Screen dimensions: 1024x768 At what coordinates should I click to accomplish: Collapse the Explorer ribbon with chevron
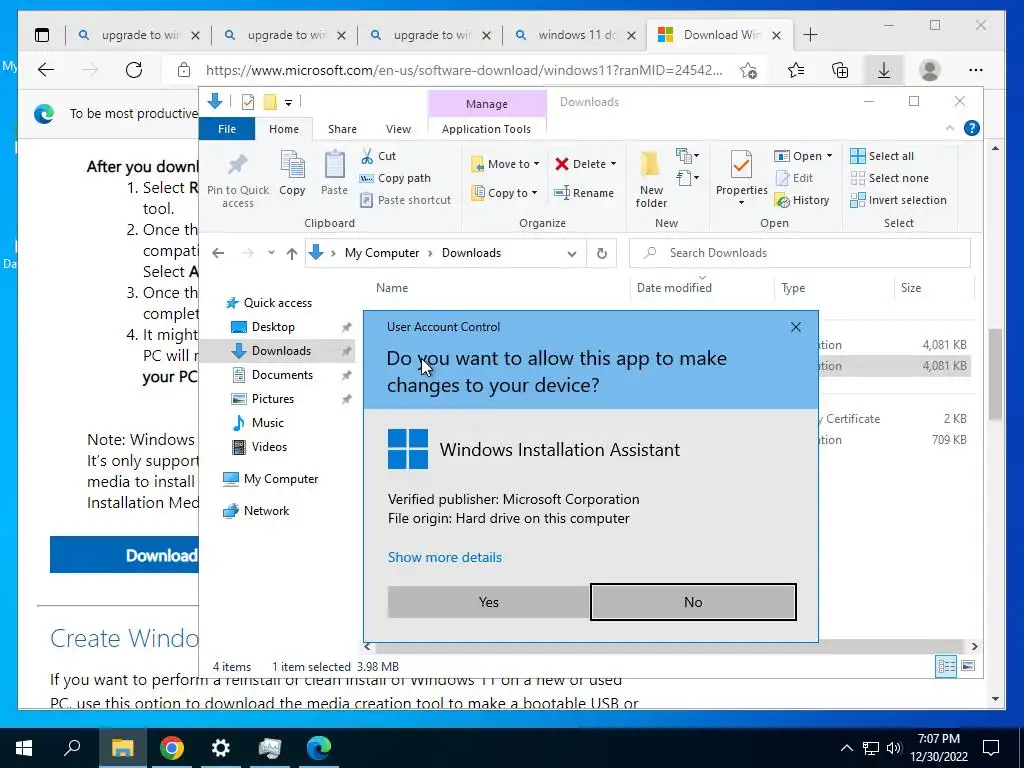pyautogui.click(x=950, y=128)
